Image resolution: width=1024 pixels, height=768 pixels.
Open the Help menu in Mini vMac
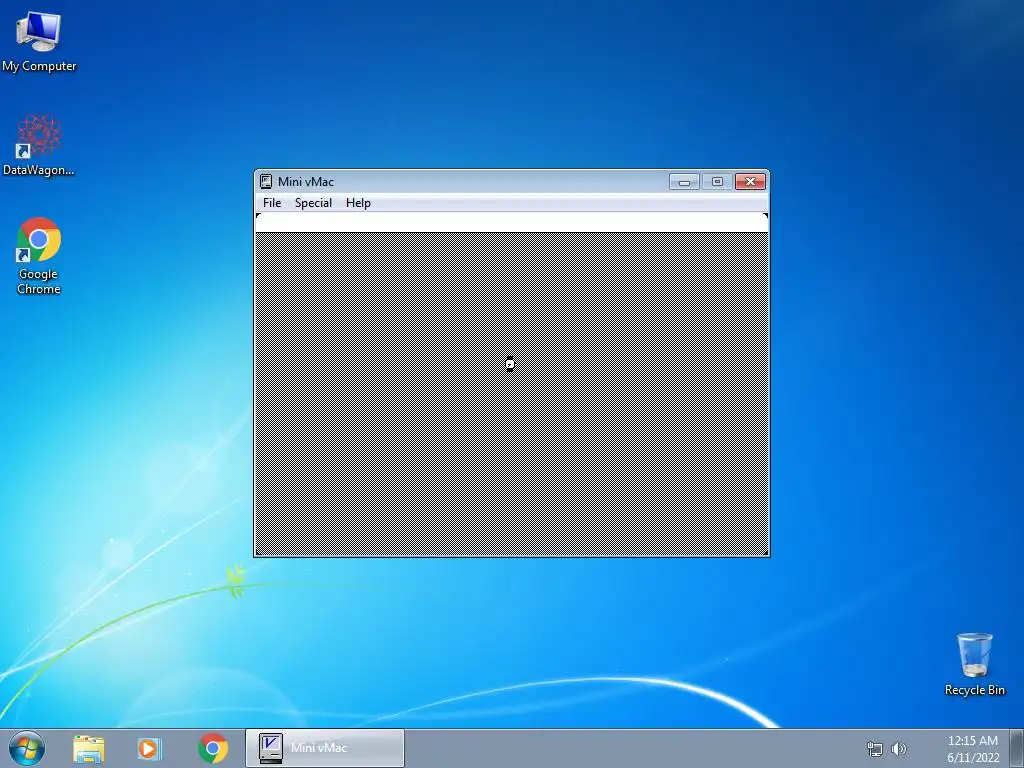(358, 203)
